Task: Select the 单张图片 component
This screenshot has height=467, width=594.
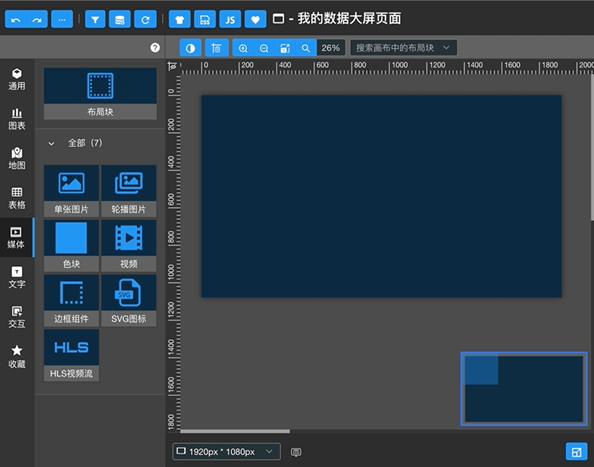Action: tap(71, 191)
